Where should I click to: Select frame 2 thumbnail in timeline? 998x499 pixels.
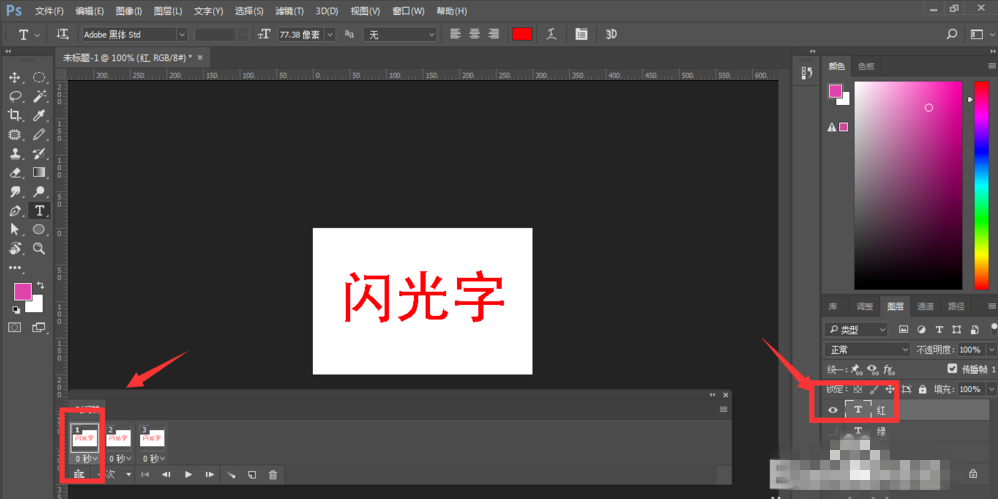(x=118, y=438)
